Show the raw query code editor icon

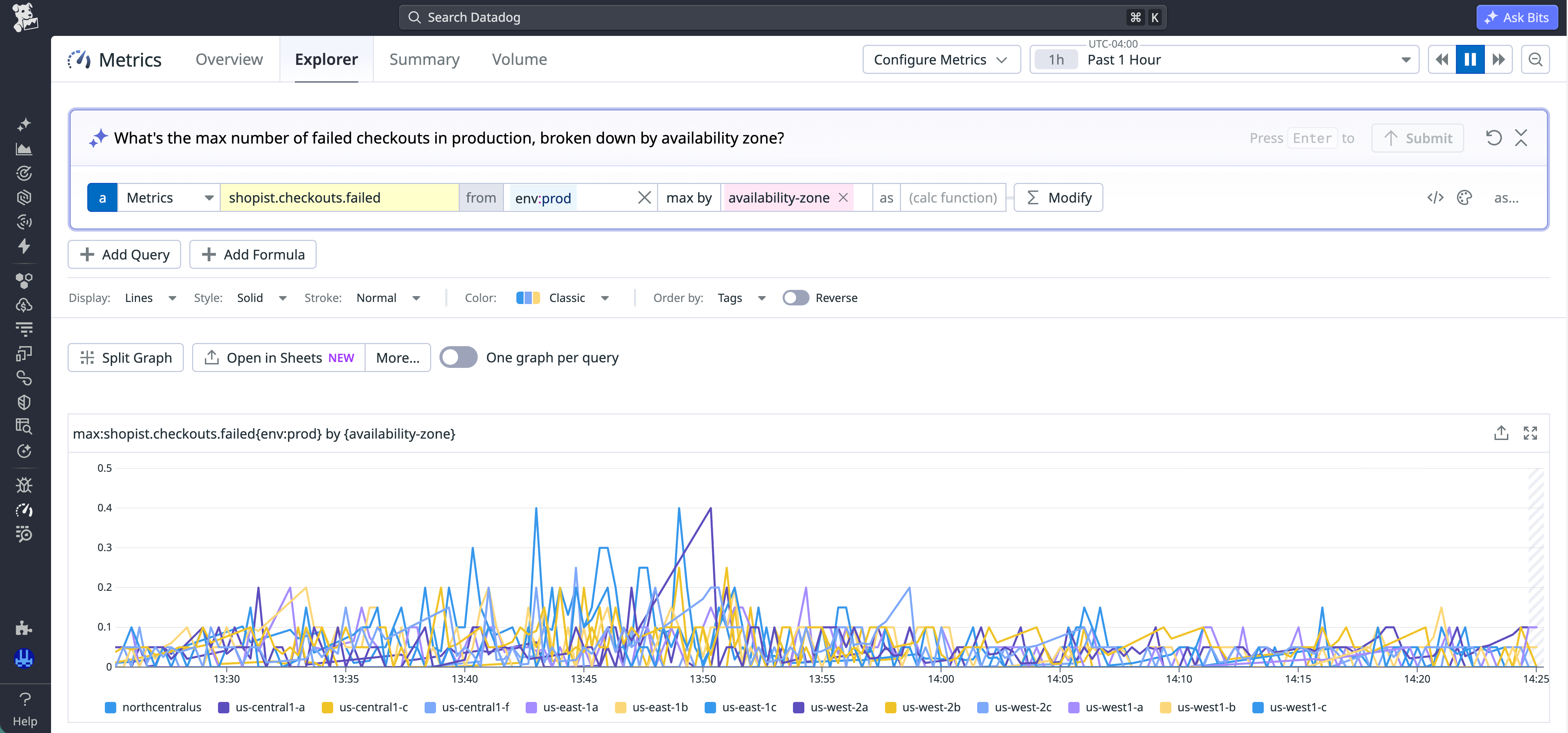click(x=1435, y=197)
